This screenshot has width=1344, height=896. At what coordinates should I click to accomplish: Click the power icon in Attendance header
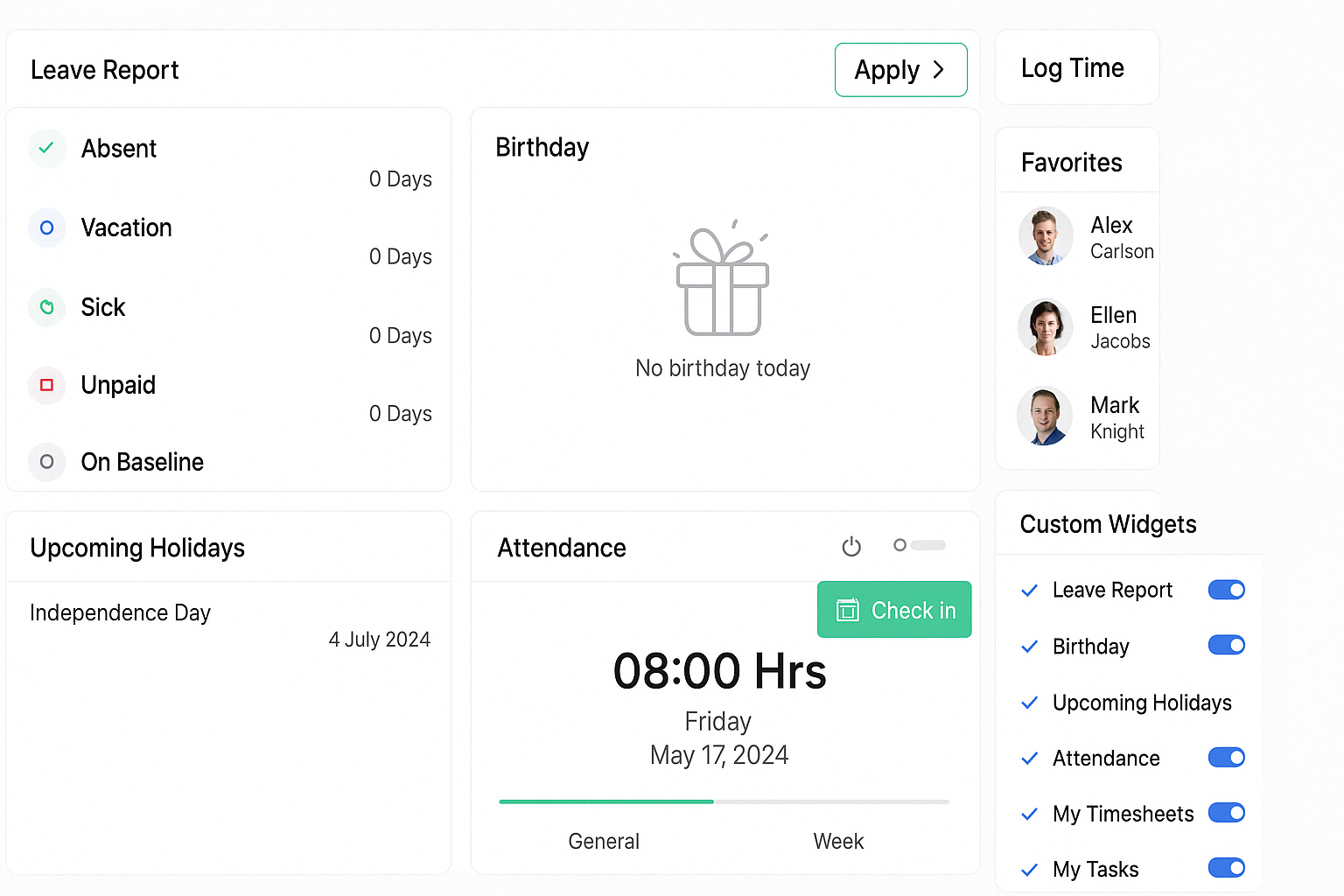point(850,547)
